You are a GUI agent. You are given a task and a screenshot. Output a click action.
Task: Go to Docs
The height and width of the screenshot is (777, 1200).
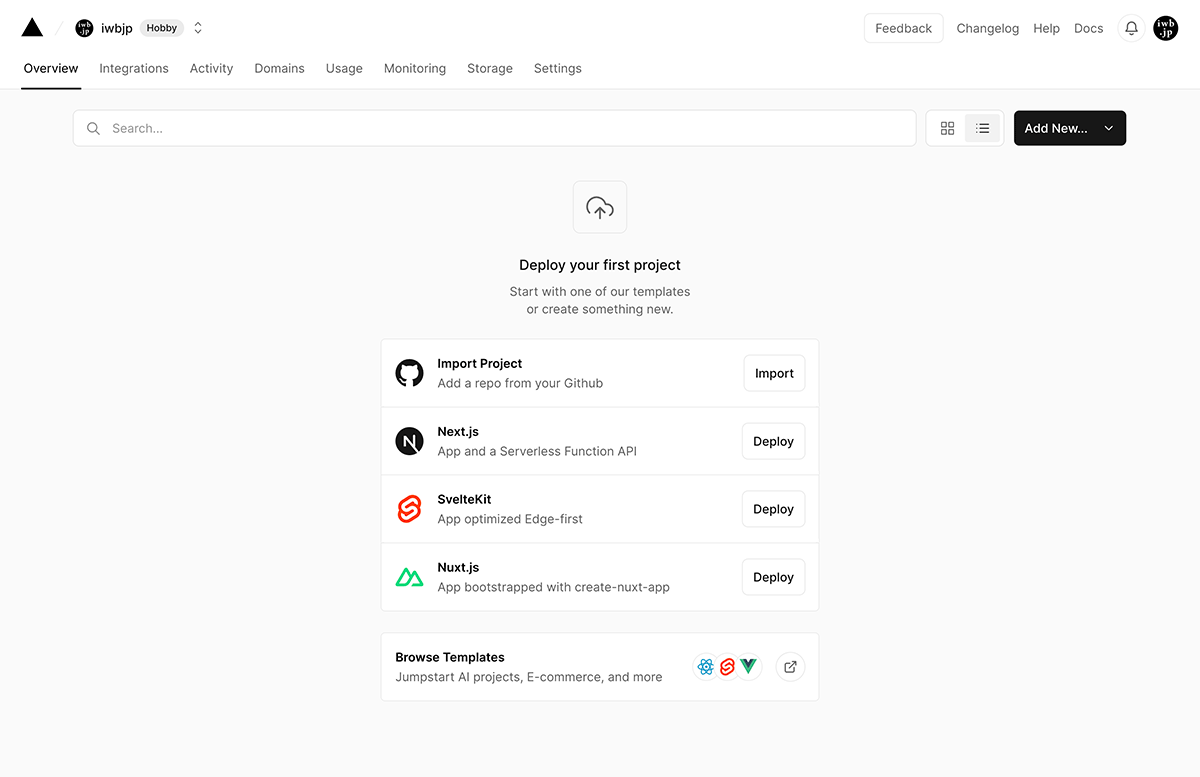(x=1088, y=28)
